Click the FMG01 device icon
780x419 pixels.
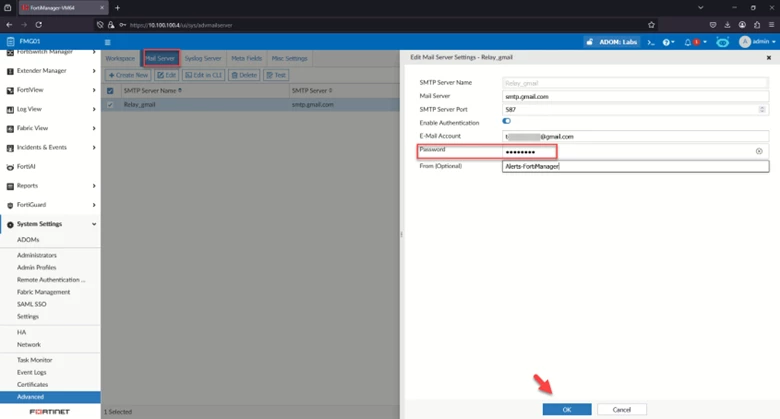10,41
